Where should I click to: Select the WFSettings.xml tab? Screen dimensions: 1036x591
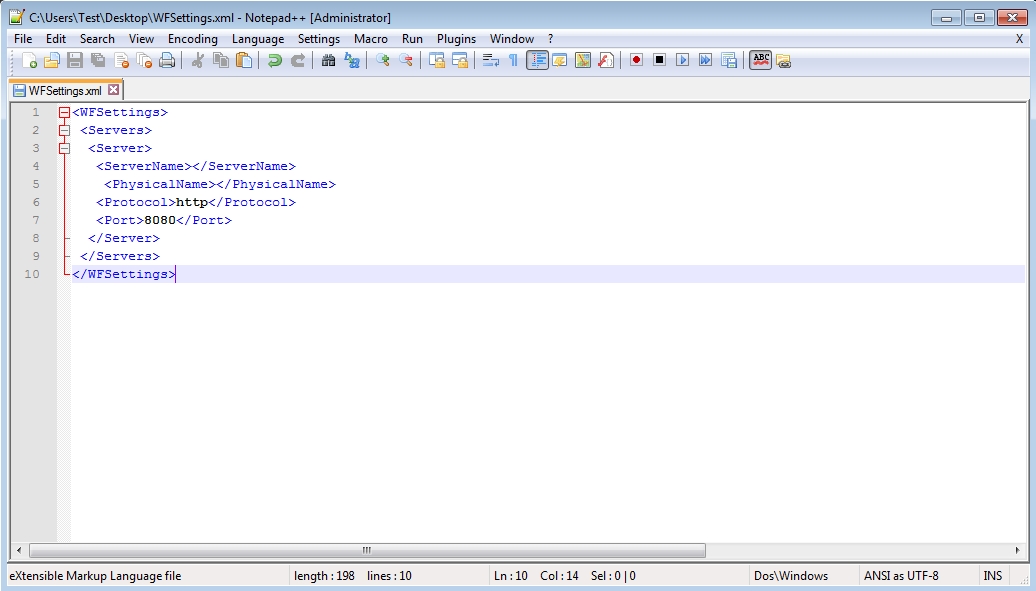pyautogui.click(x=60, y=89)
